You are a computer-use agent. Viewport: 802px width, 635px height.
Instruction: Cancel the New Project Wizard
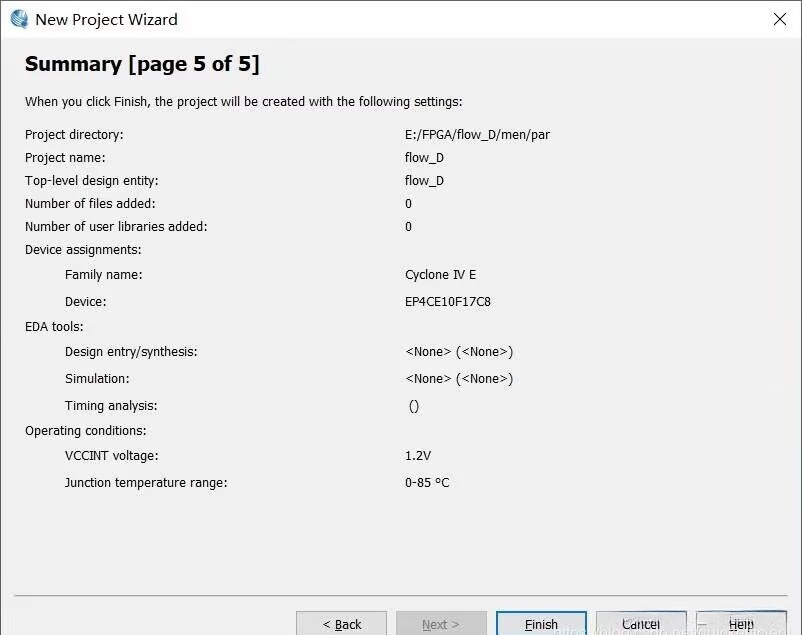click(641, 623)
